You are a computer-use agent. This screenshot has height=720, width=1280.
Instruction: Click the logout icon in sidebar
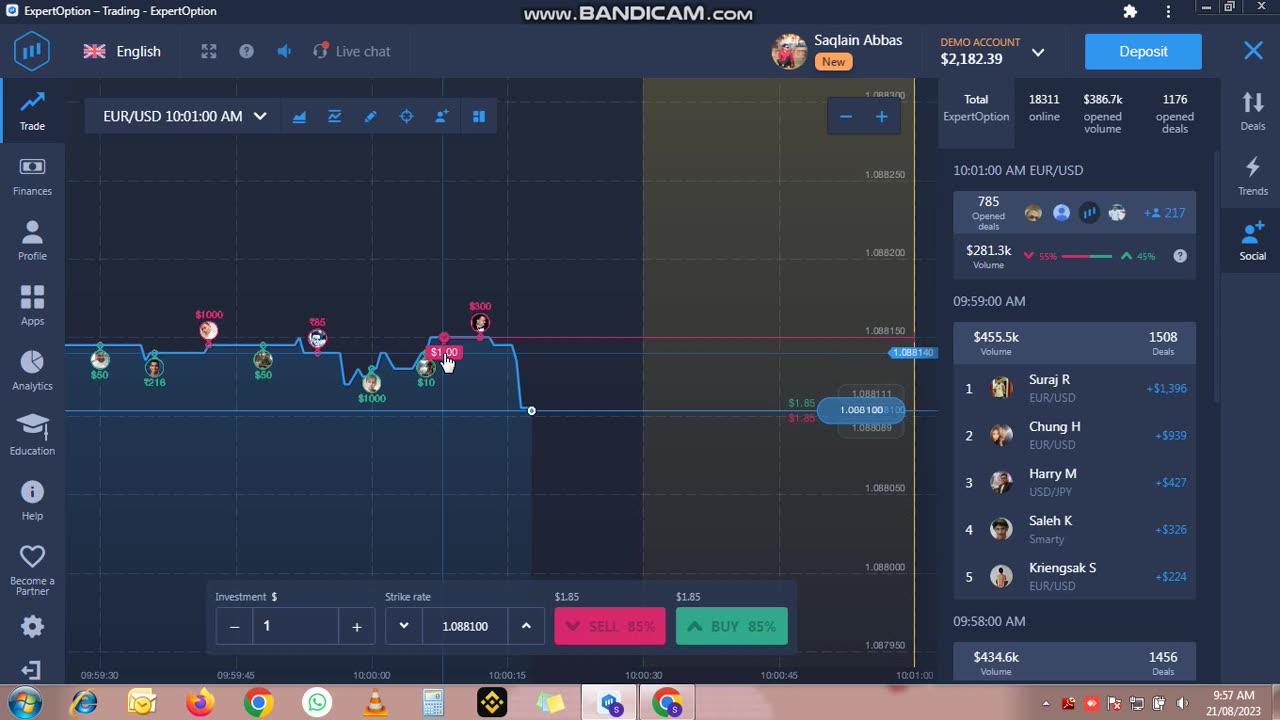(x=32, y=670)
